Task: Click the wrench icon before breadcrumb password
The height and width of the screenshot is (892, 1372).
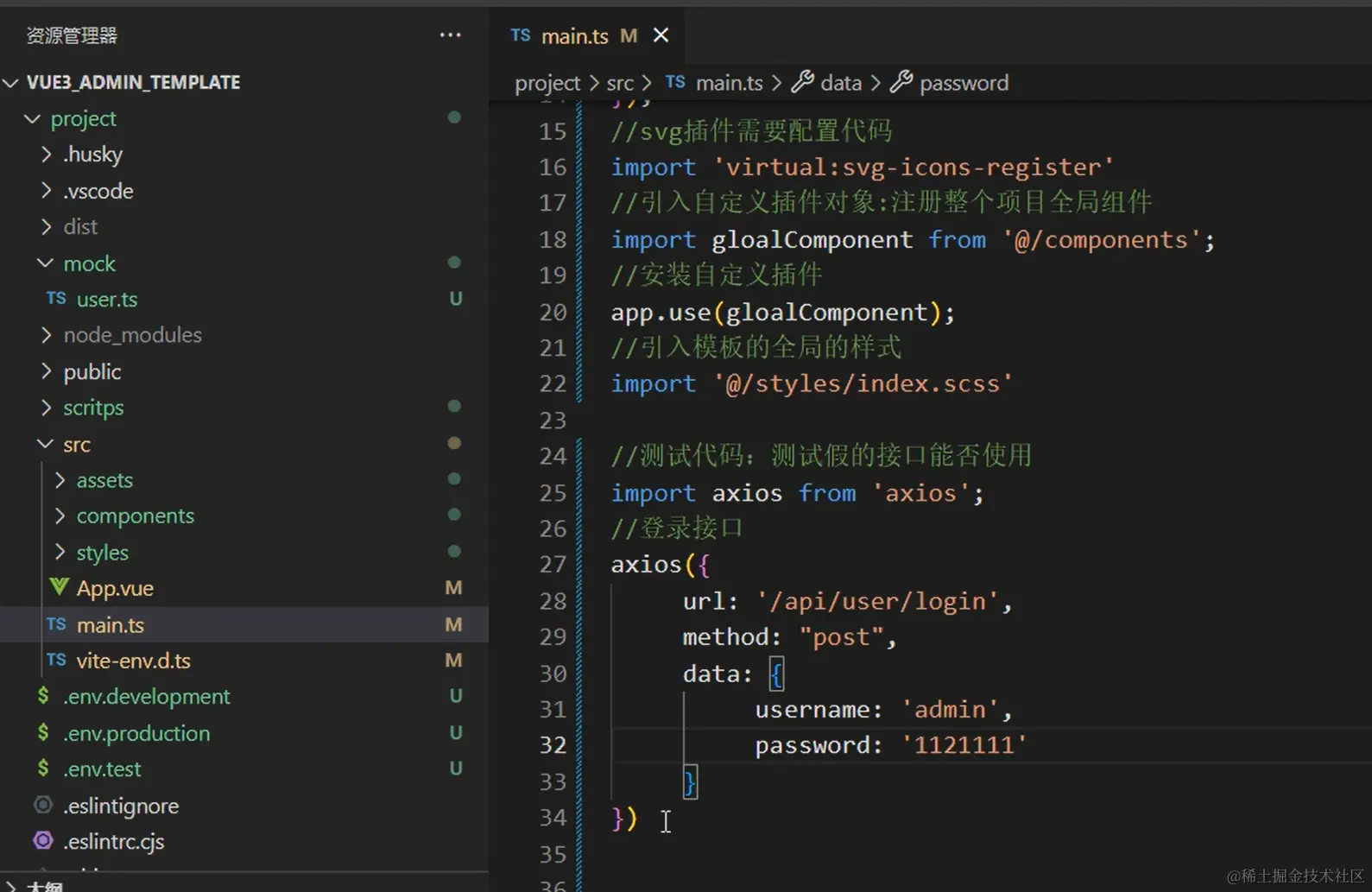Action: click(901, 82)
